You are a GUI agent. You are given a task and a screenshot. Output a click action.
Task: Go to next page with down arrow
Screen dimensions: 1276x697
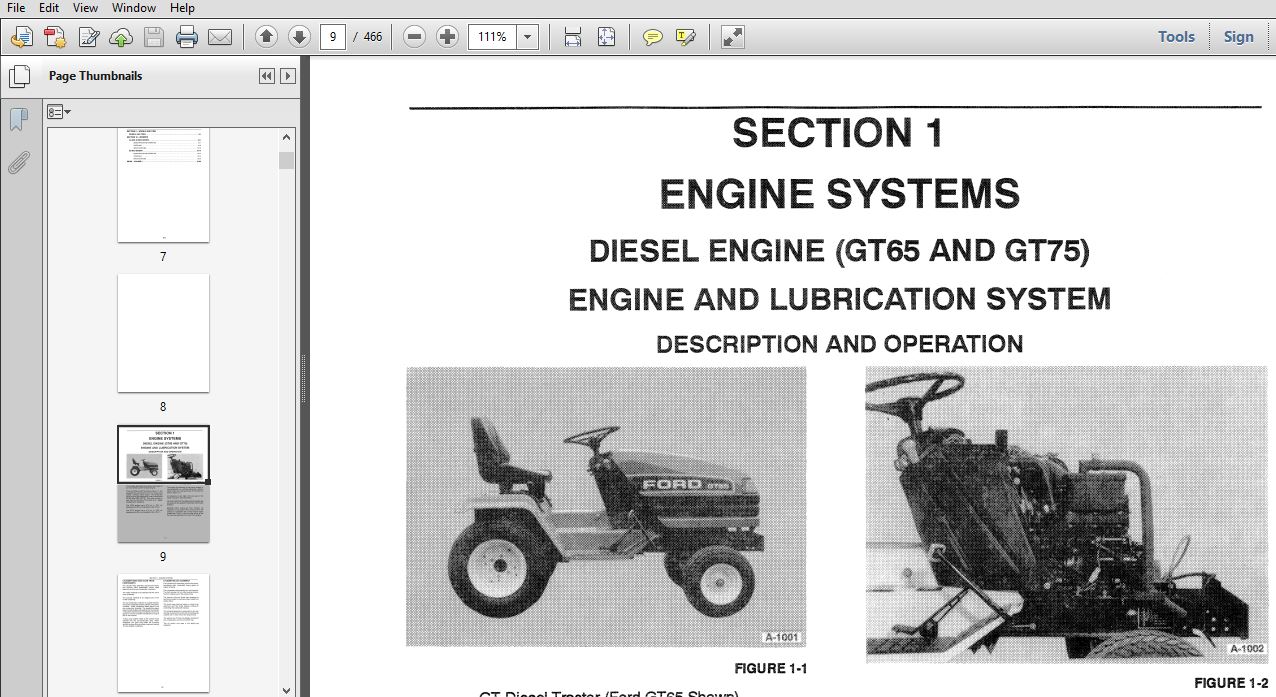click(x=299, y=37)
